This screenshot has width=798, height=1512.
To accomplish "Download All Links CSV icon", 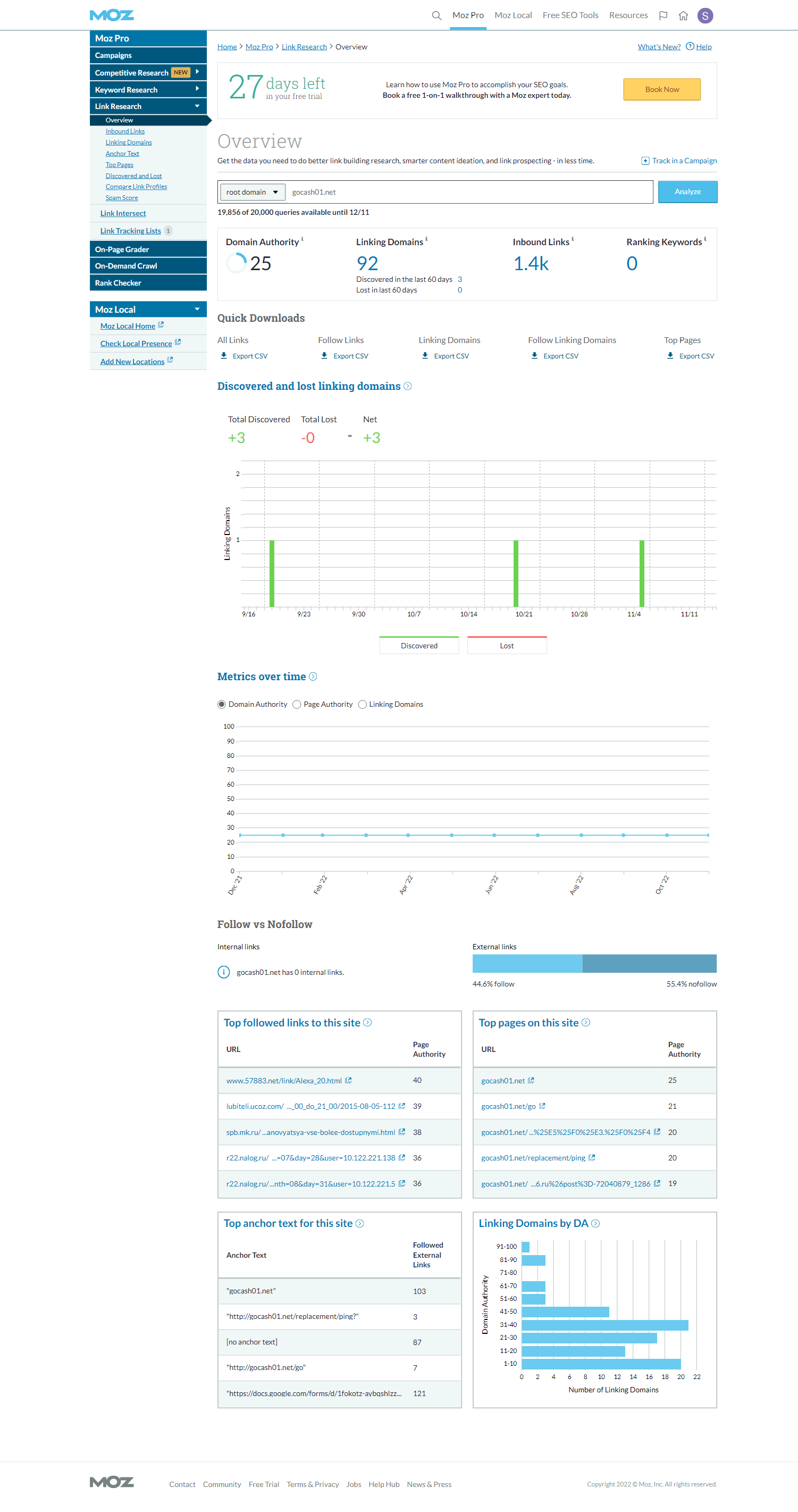I will (x=224, y=356).
